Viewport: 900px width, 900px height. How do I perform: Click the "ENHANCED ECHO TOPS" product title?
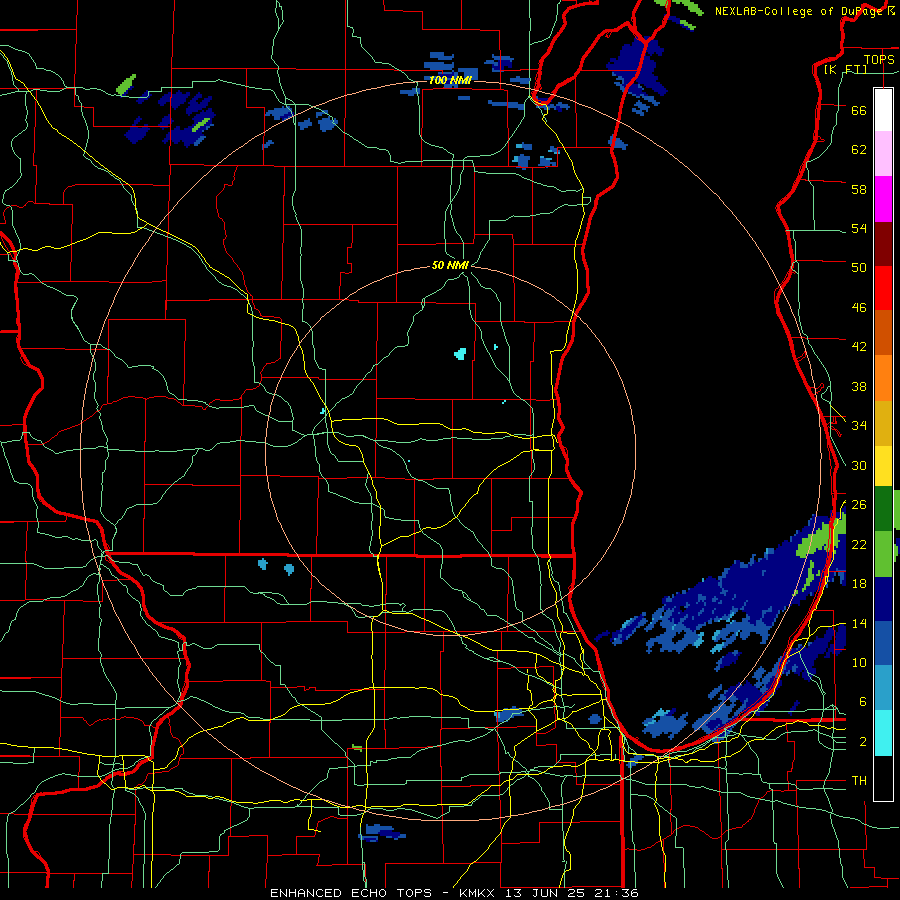[350, 893]
